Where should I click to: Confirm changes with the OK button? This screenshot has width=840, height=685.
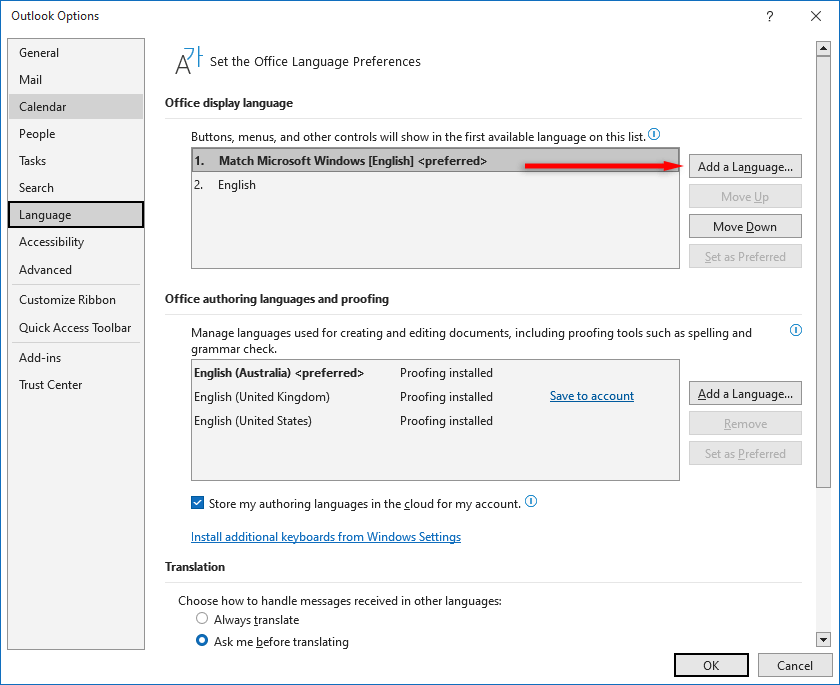tap(711, 666)
